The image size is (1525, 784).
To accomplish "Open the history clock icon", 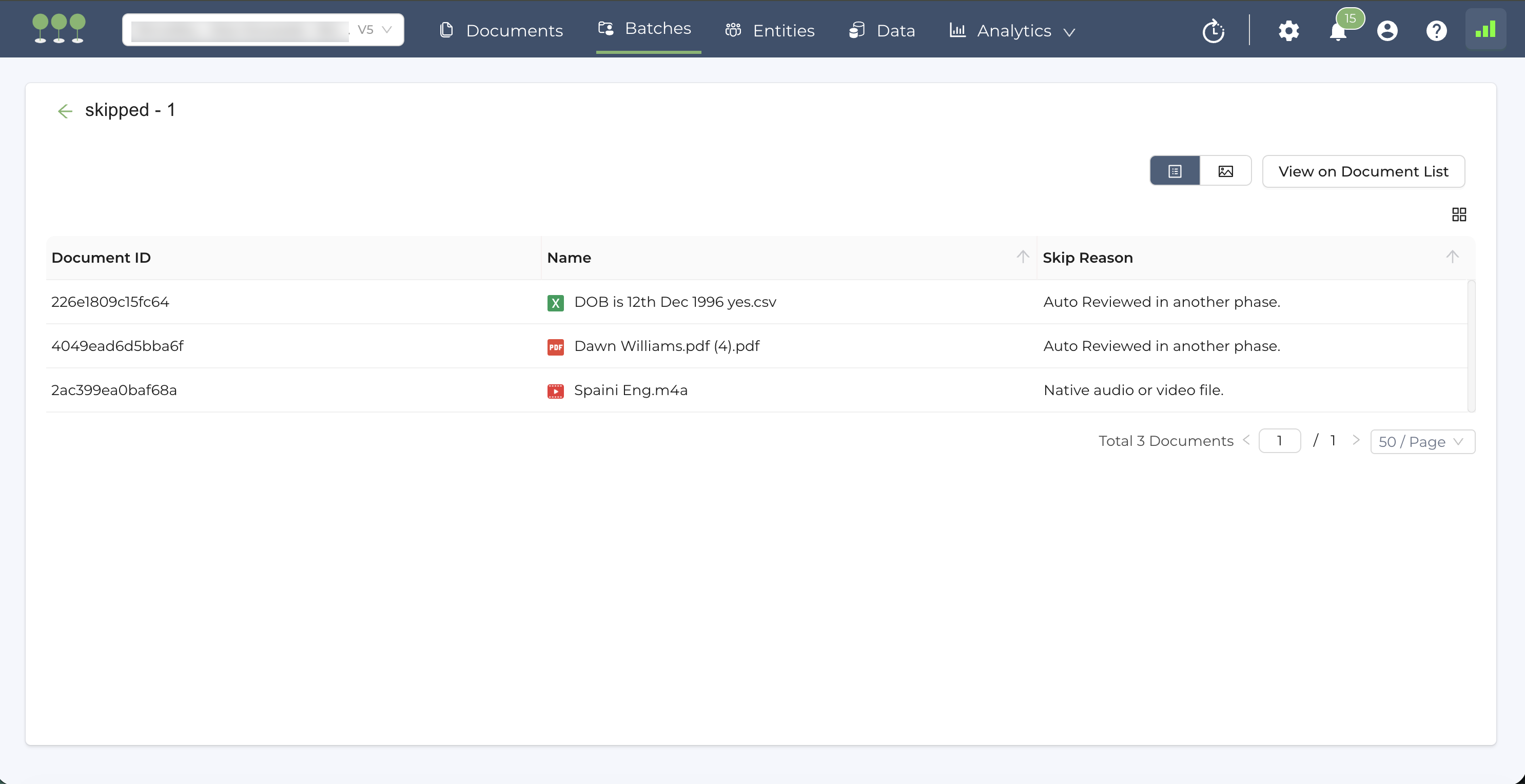I will [x=1213, y=31].
